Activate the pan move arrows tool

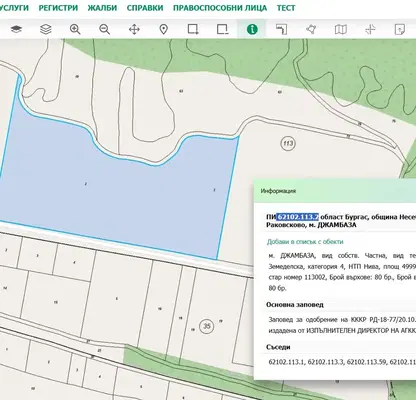pyautogui.click(x=134, y=29)
